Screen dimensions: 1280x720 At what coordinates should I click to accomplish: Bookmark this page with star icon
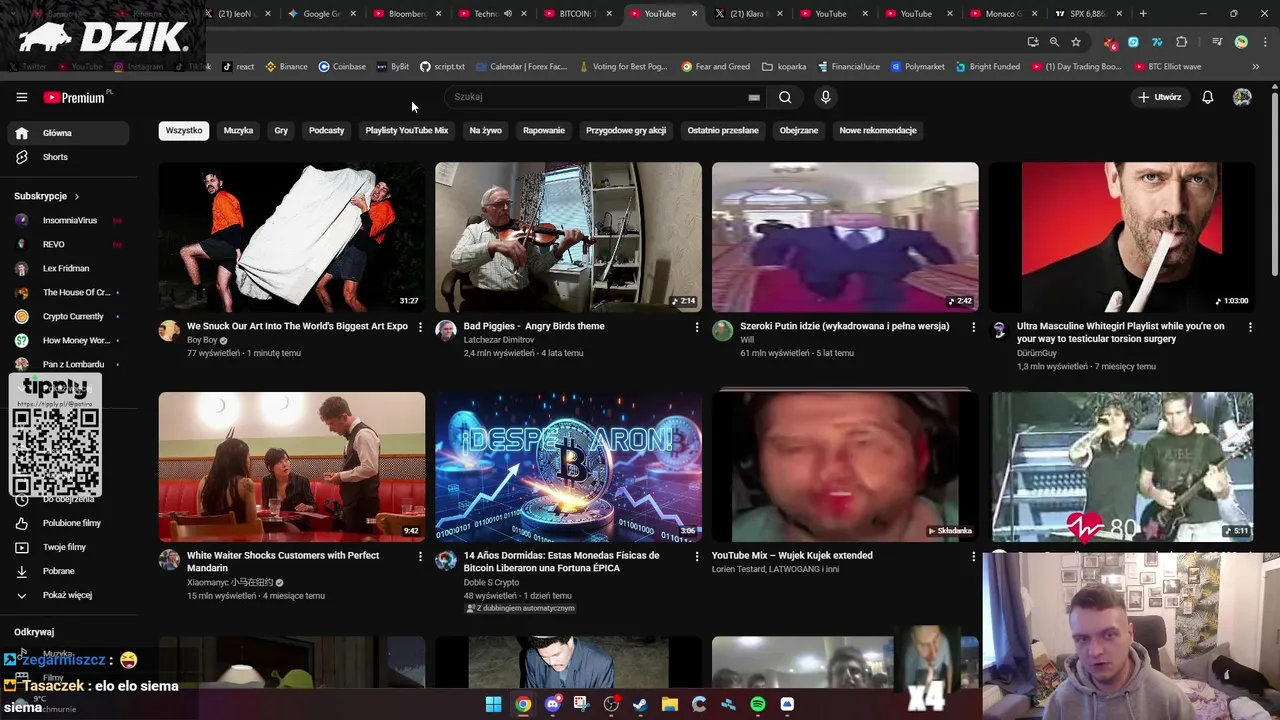[1076, 42]
